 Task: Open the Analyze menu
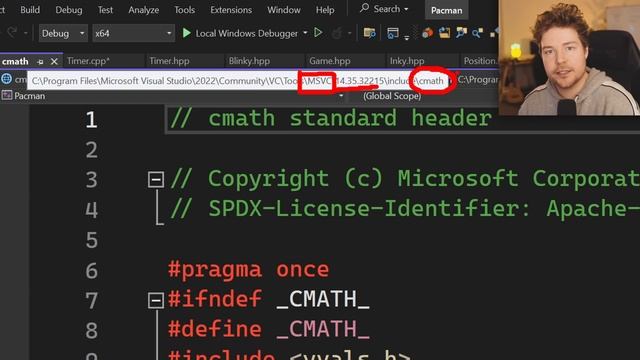click(144, 10)
